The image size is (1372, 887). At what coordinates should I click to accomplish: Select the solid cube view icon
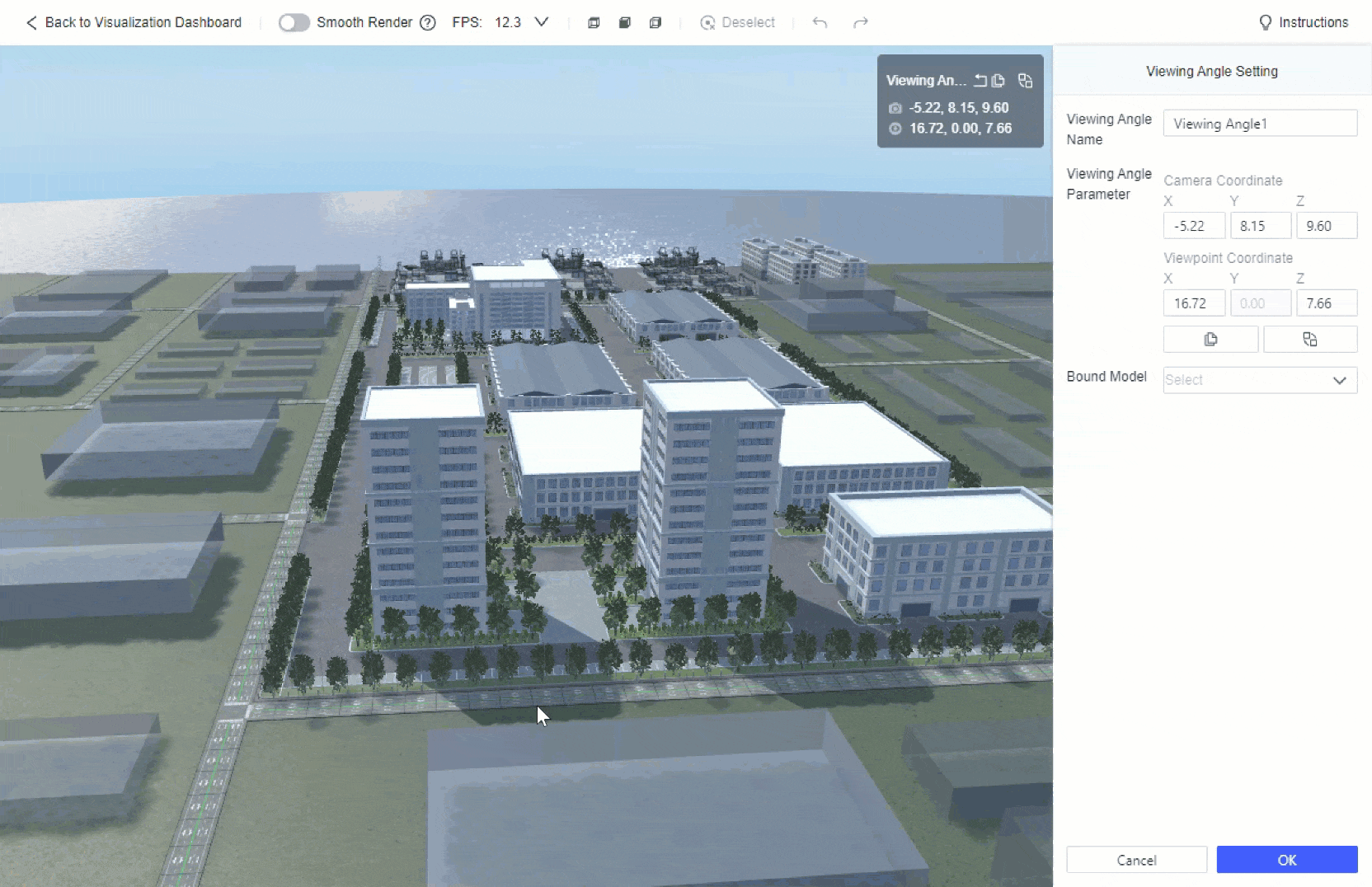point(624,23)
